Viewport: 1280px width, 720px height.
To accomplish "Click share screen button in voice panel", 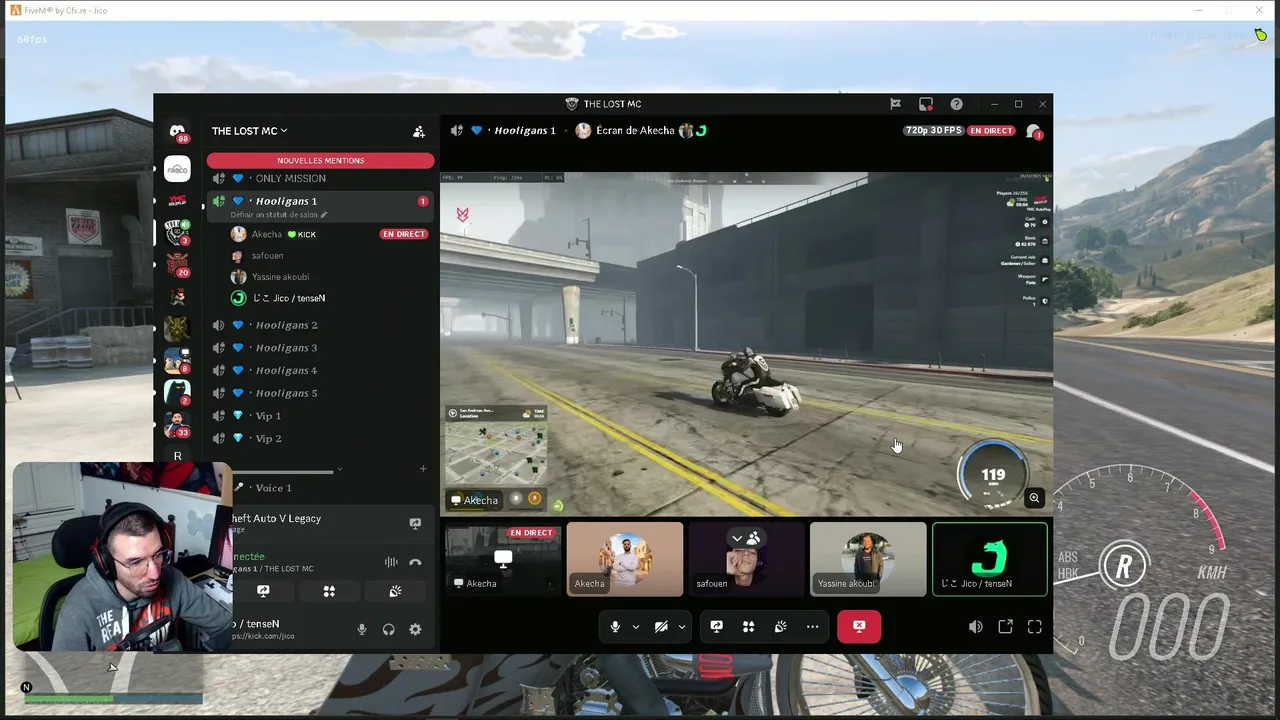I will click(x=263, y=591).
